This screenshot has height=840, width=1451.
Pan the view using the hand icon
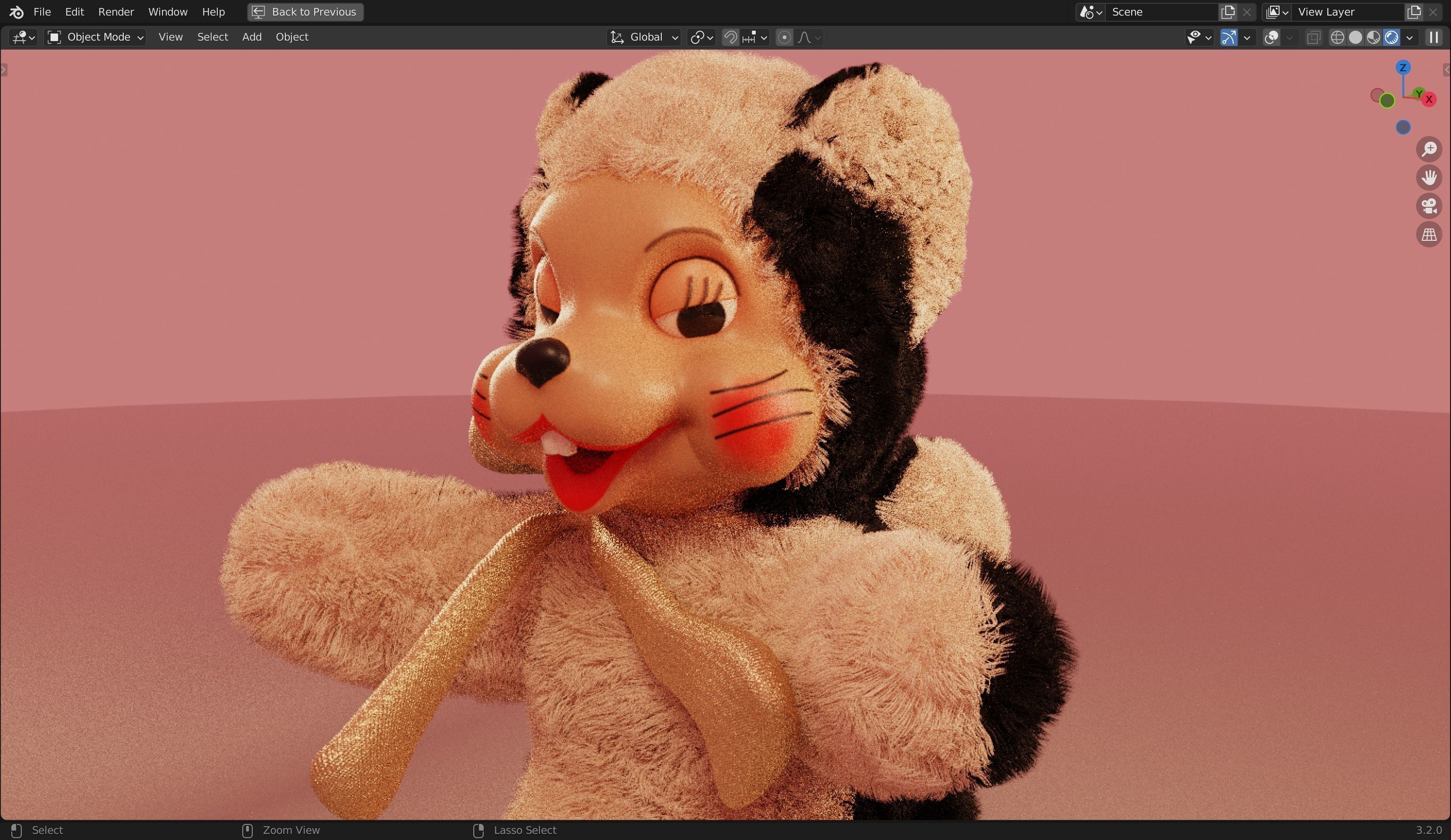[1430, 178]
